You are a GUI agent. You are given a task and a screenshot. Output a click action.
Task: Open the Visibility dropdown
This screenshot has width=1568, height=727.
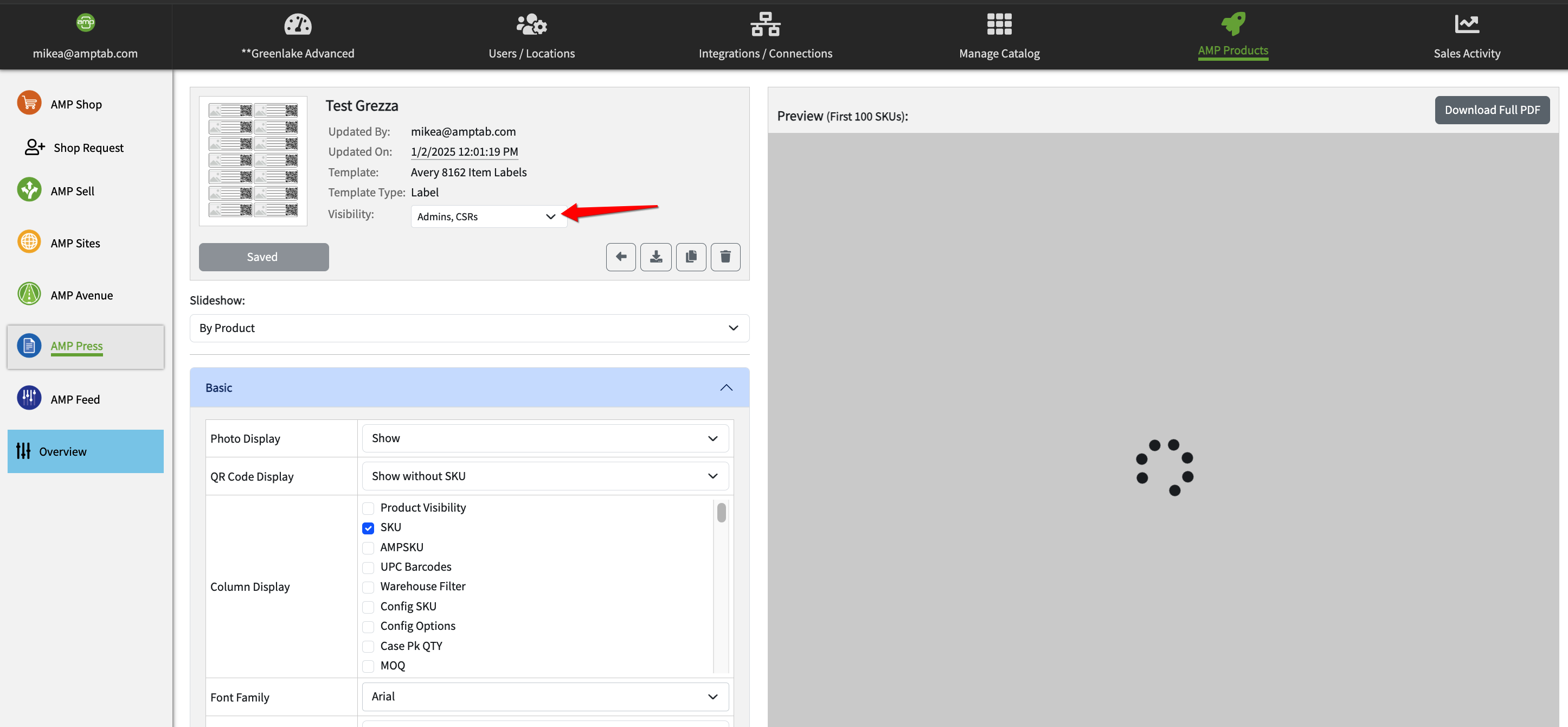click(488, 217)
